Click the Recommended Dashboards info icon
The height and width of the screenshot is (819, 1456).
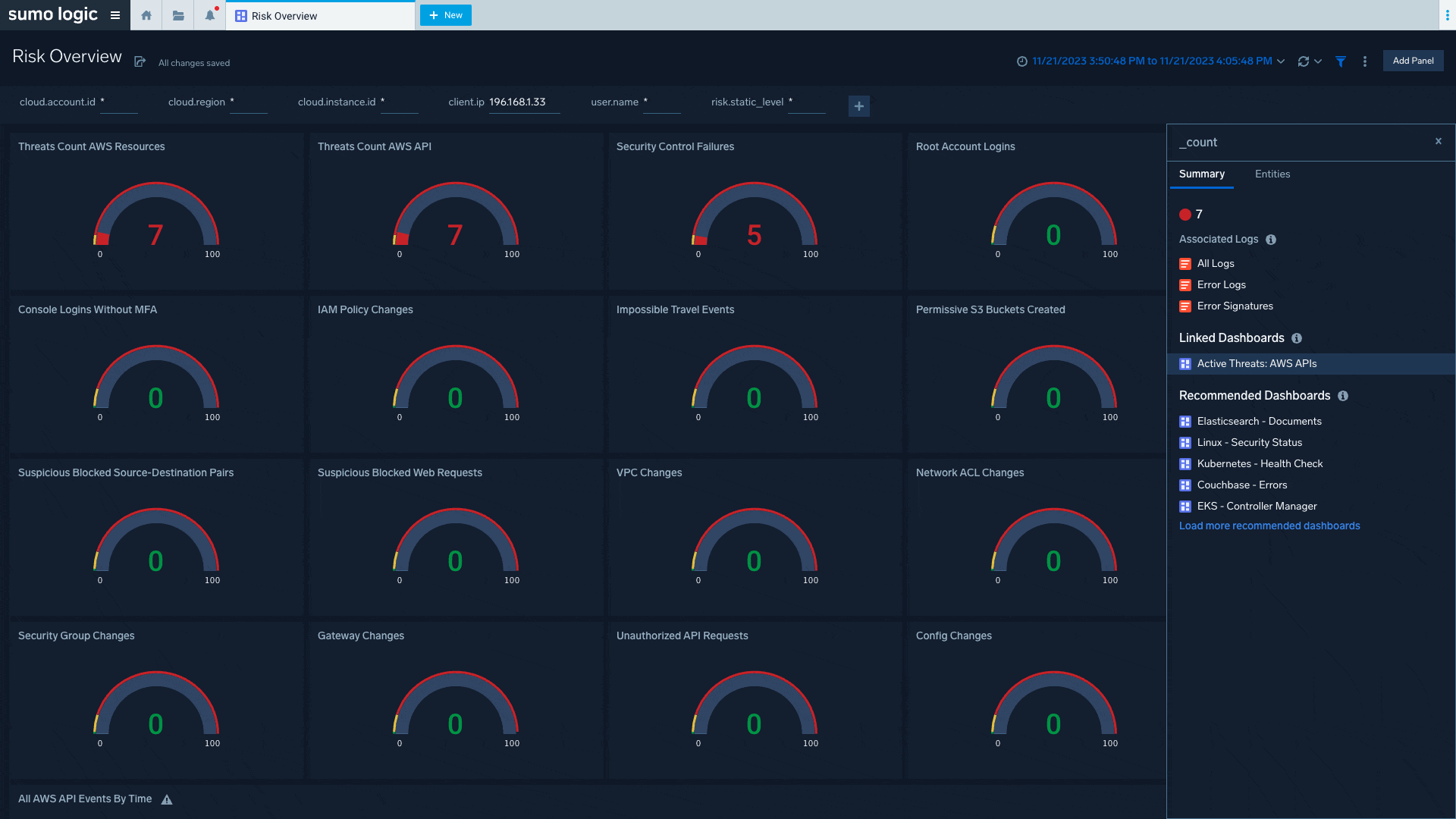tap(1343, 396)
